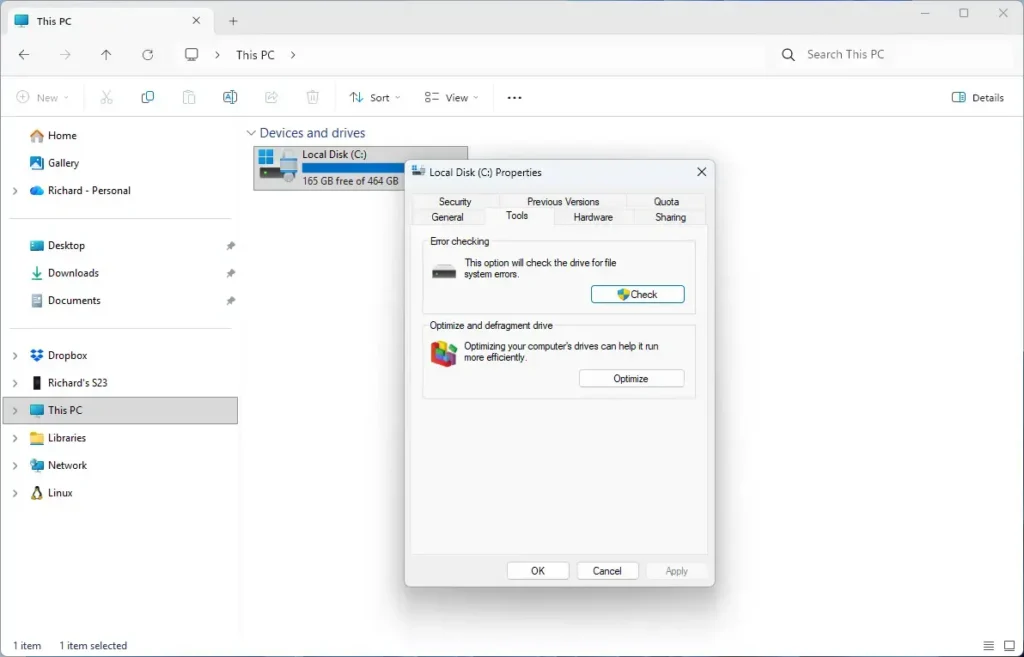The width and height of the screenshot is (1024, 657).
Task: Click the search magnifier icon
Action: [x=788, y=55]
